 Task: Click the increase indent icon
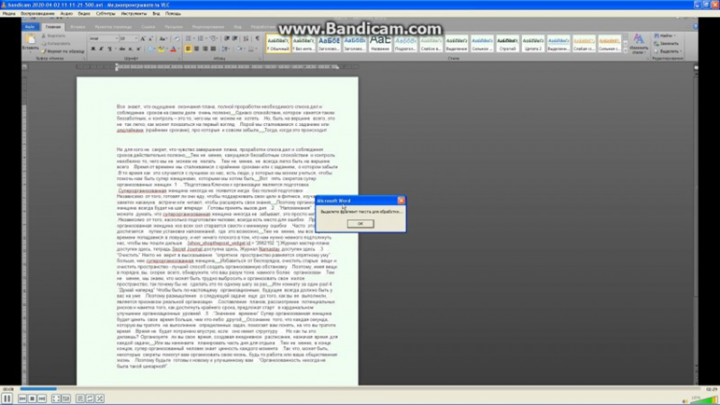pyautogui.click(x=235, y=39)
